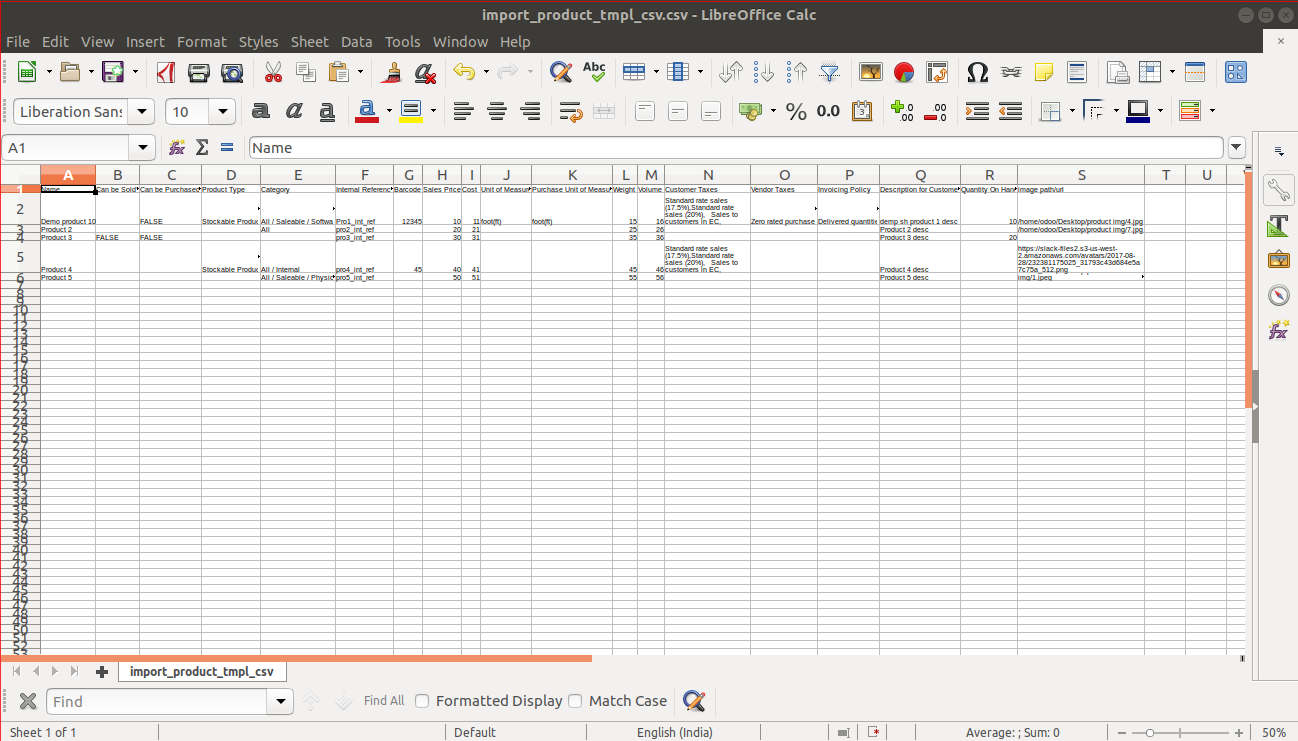Screen dimensions: 1298x741
Task: Click the Find text input field
Action: pyautogui.click(x=158, y=702)
